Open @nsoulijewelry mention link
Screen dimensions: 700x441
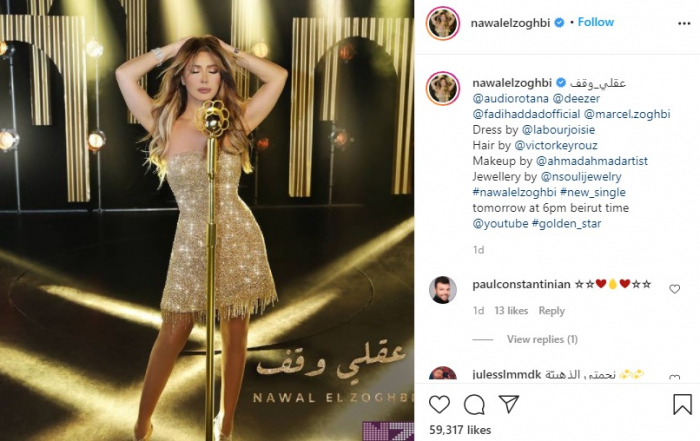click(581, 177)
